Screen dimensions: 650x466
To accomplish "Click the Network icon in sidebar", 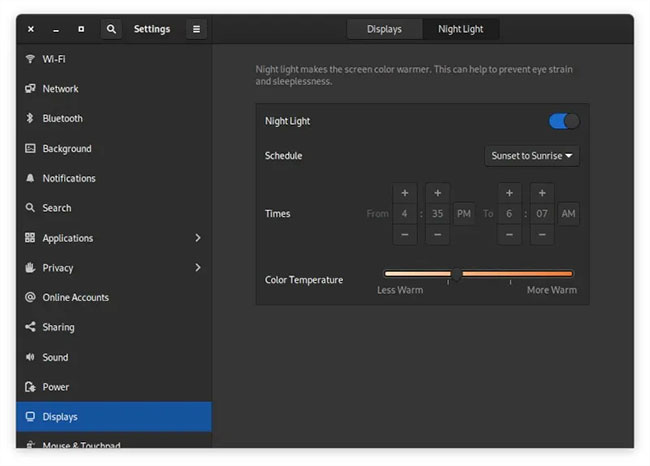I will point(30,88).
